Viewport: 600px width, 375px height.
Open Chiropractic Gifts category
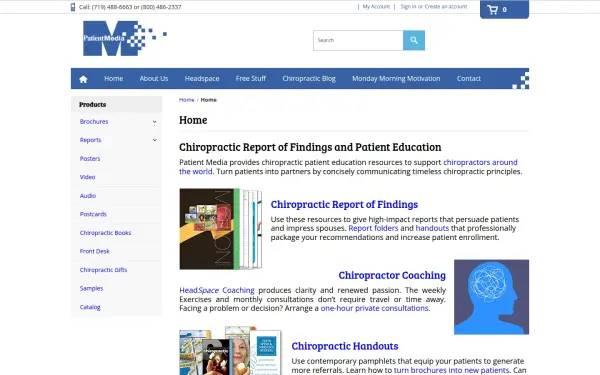pos(103,270)
